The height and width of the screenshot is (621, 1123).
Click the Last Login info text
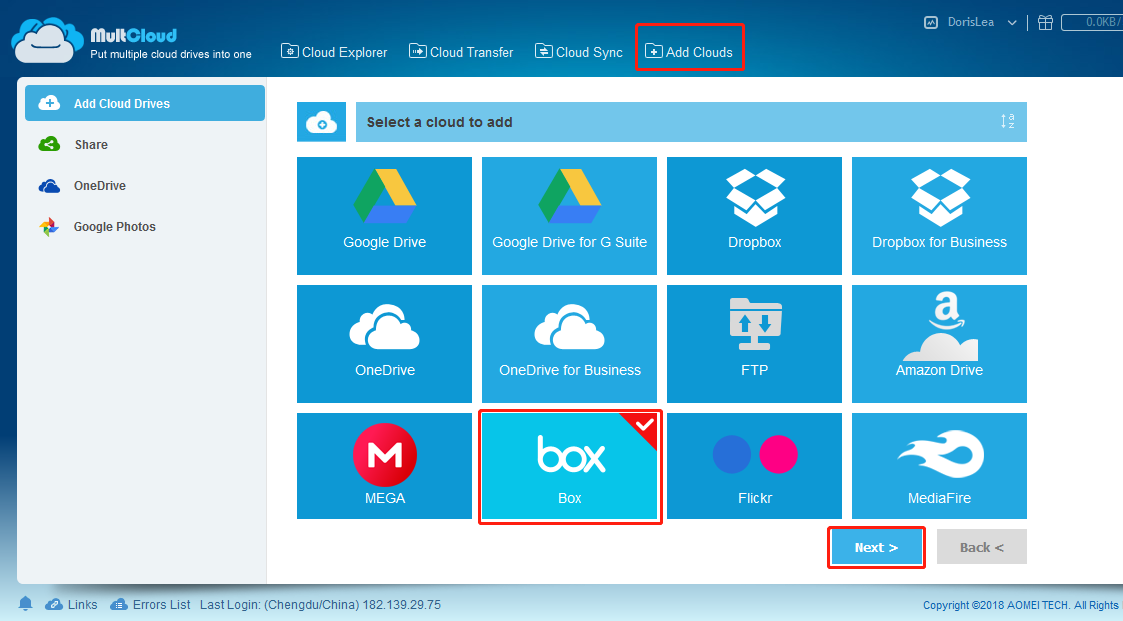(320, 605)
